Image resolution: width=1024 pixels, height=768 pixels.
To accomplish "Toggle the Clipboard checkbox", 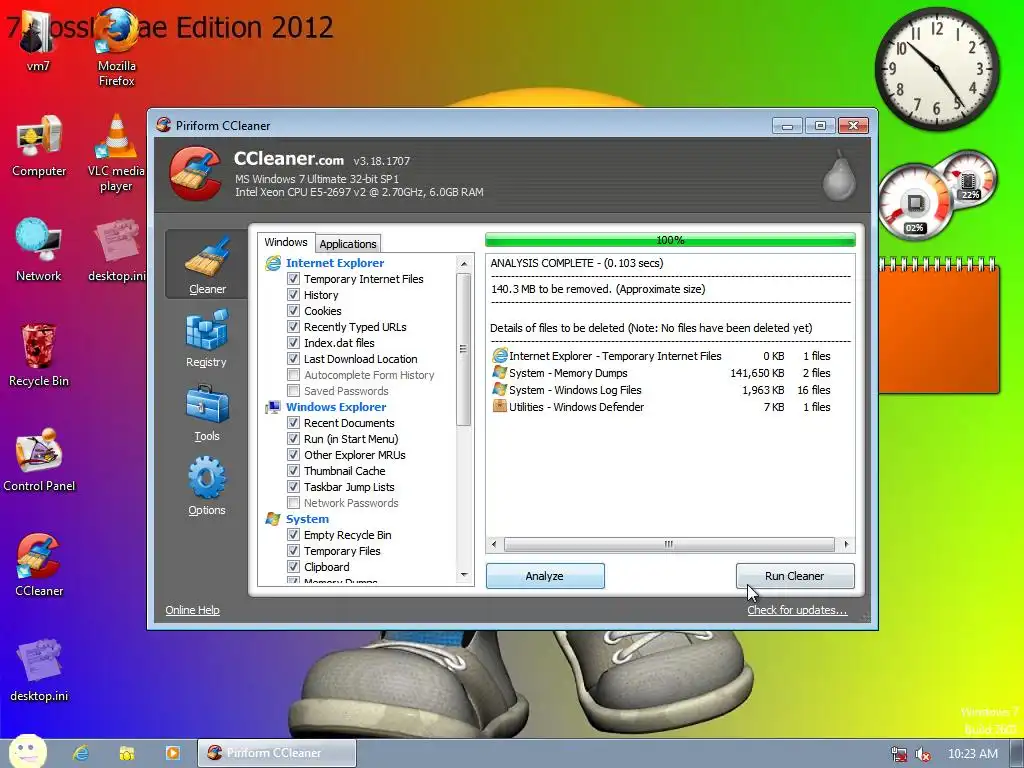I will coord(293,567).
